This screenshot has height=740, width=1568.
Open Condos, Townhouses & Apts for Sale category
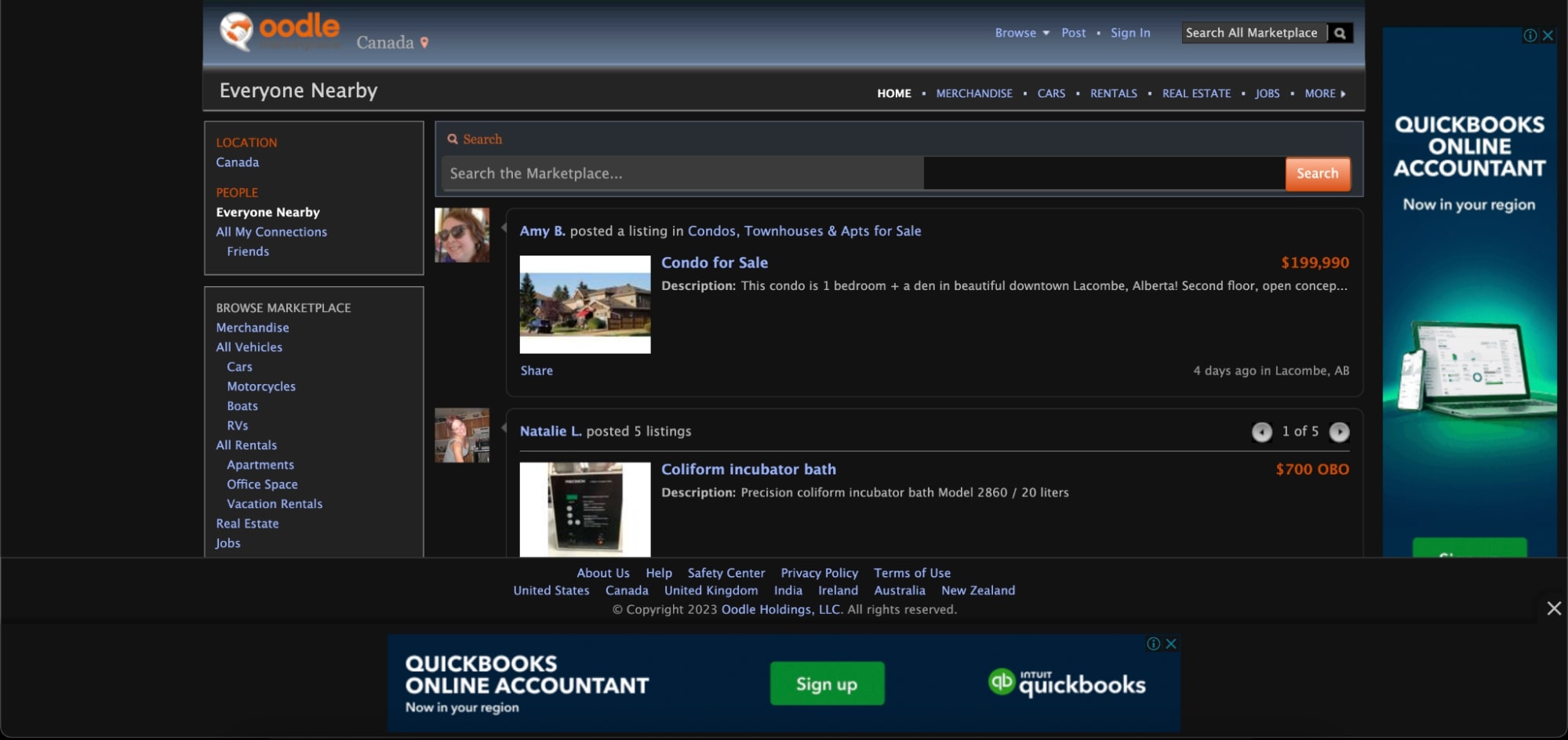805,231
